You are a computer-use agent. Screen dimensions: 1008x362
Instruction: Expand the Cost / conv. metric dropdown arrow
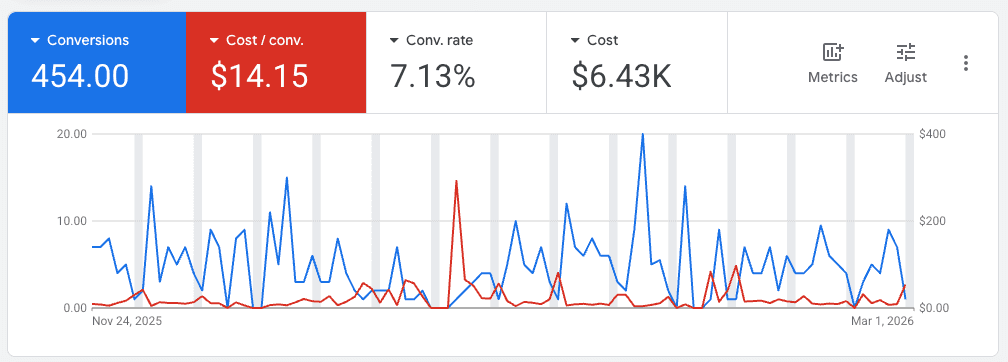215,41
